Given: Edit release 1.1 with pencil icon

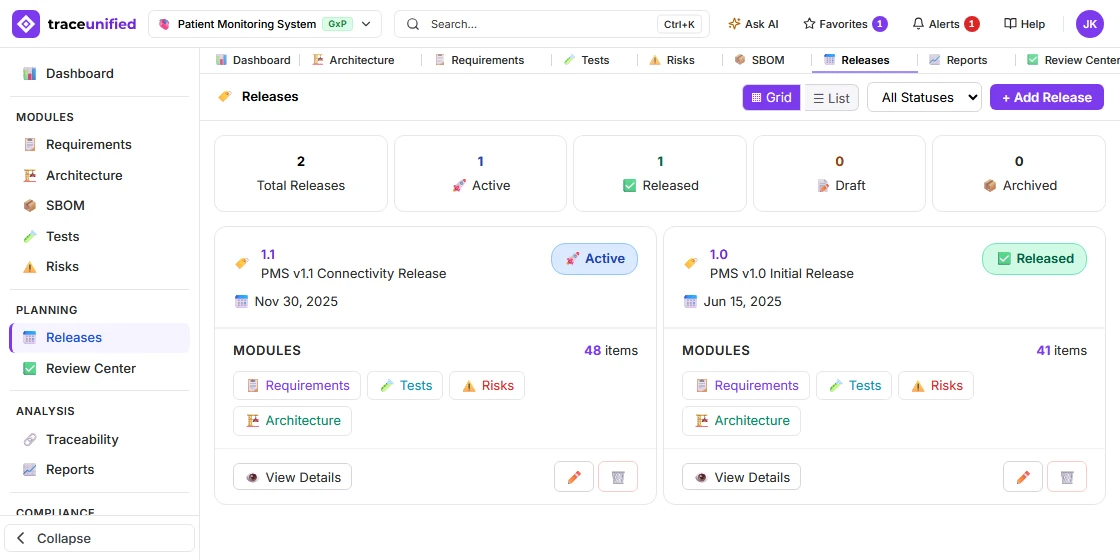Looking at the screenshot, I should [x=574, y=476].
